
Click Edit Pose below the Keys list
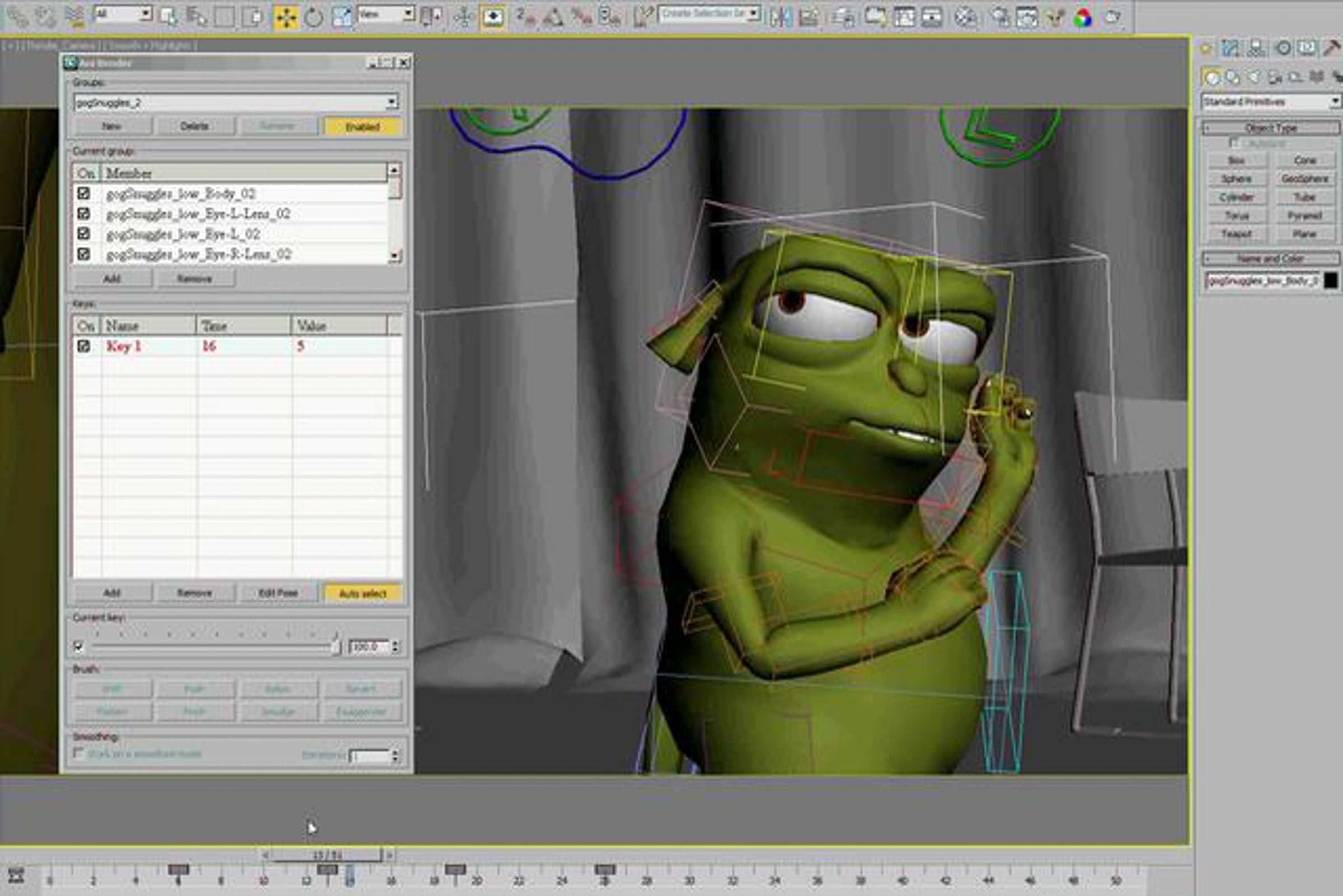[278, 593]
